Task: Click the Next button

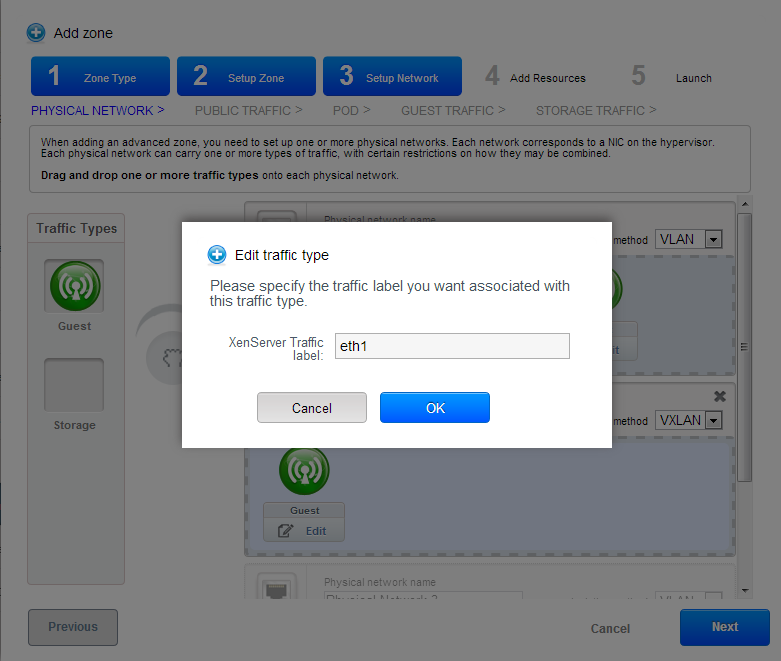Action: [x=725, y=627]
